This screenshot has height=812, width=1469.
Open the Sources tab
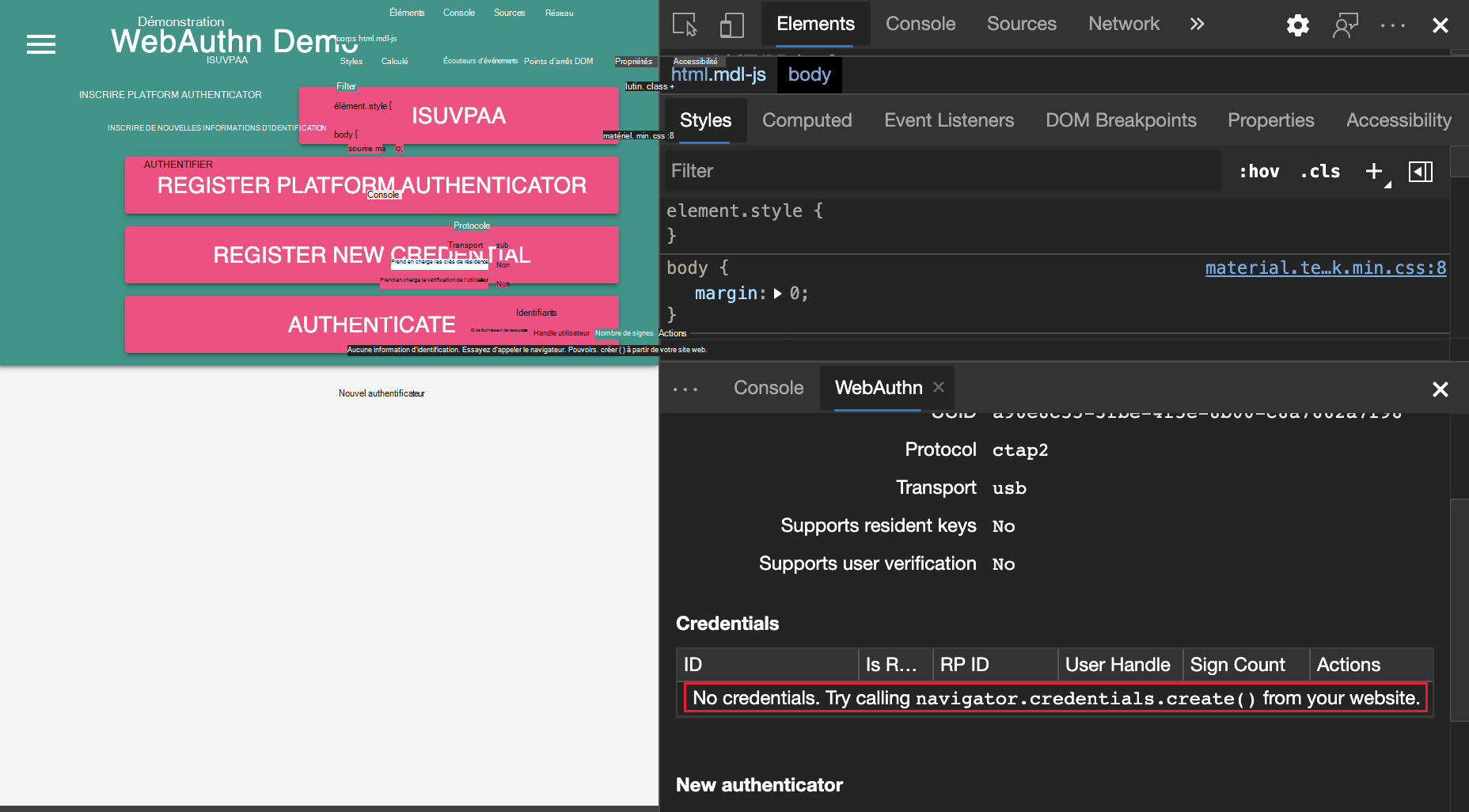coord(1021,24)
